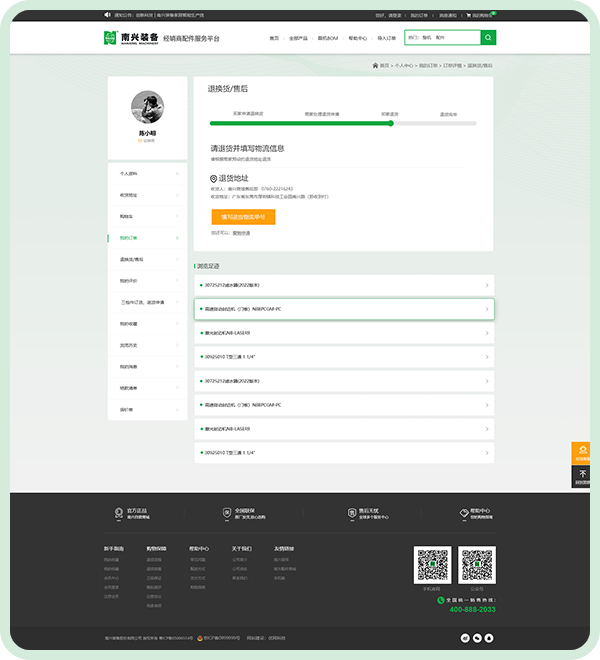Click the 我的购物车 link in top bar
The height and width of the screenshot is (660, 600).
coord(481,15)
